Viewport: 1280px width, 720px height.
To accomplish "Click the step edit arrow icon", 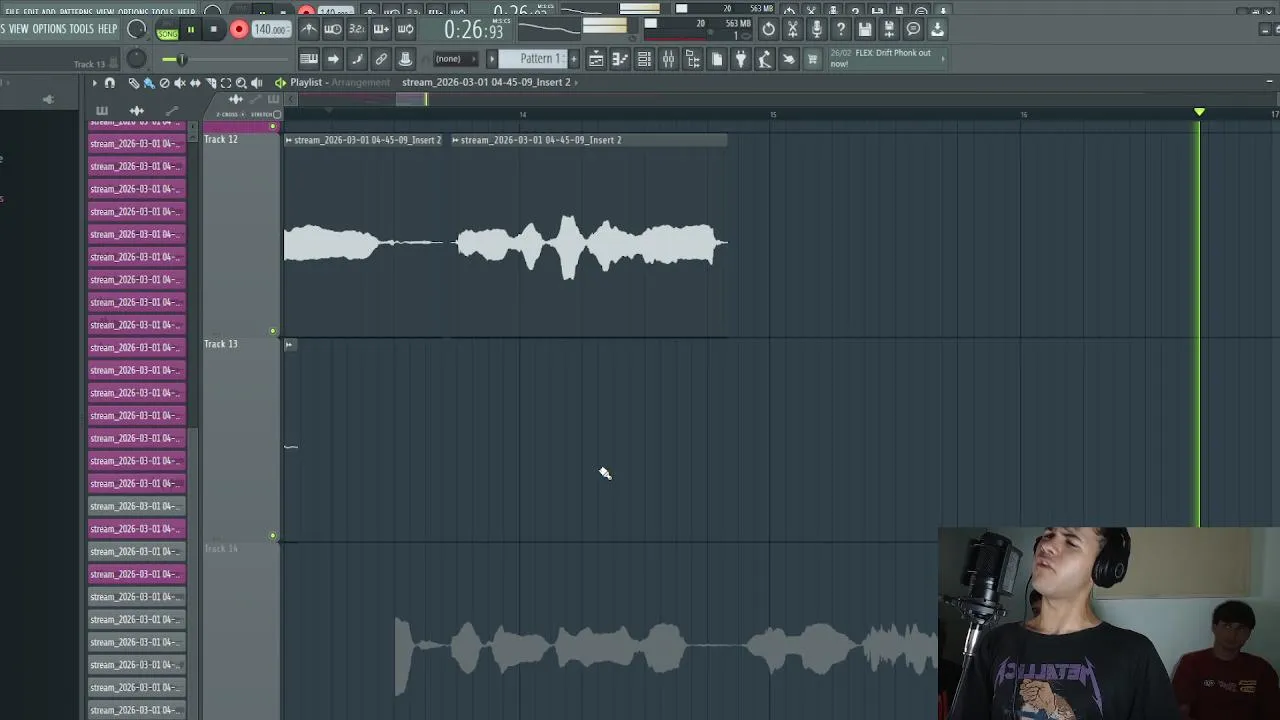I will click(333, 59).
